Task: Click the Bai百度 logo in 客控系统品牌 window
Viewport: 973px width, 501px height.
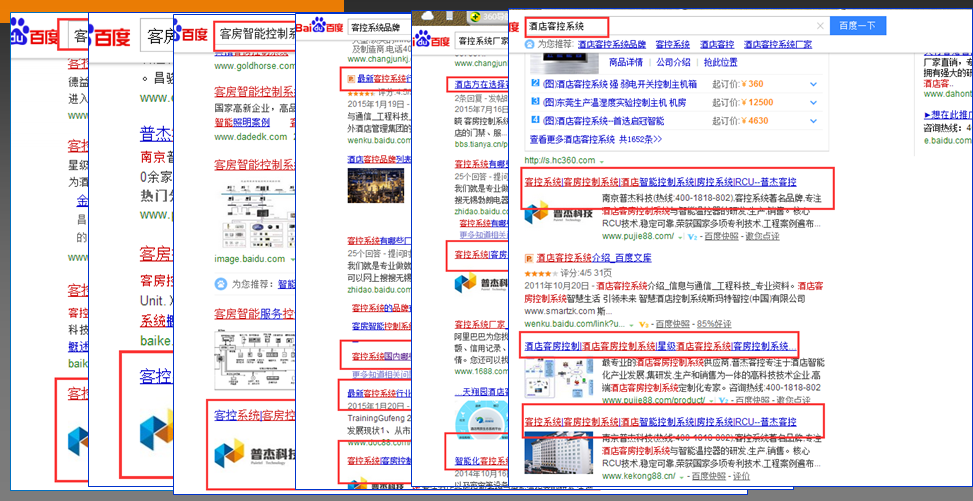Action: pos(320,27)
